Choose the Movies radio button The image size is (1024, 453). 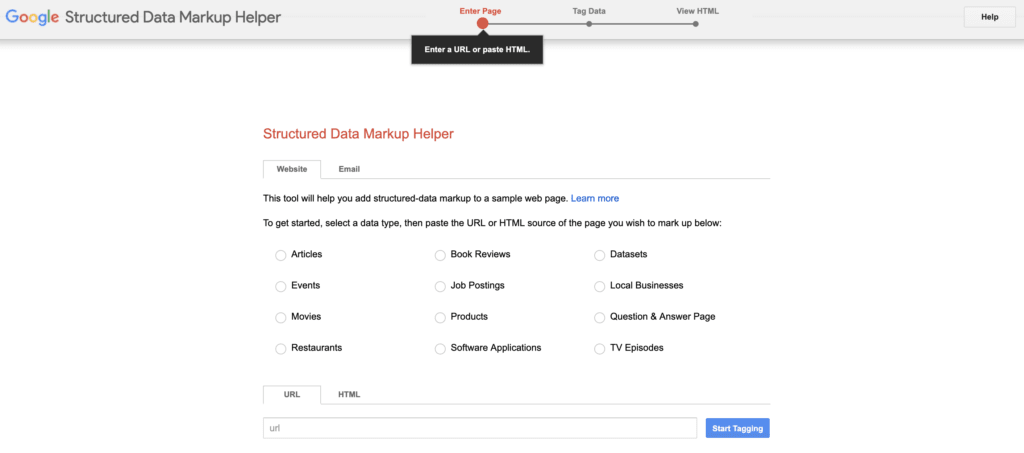pyautogui.click(x=281, y=318)
